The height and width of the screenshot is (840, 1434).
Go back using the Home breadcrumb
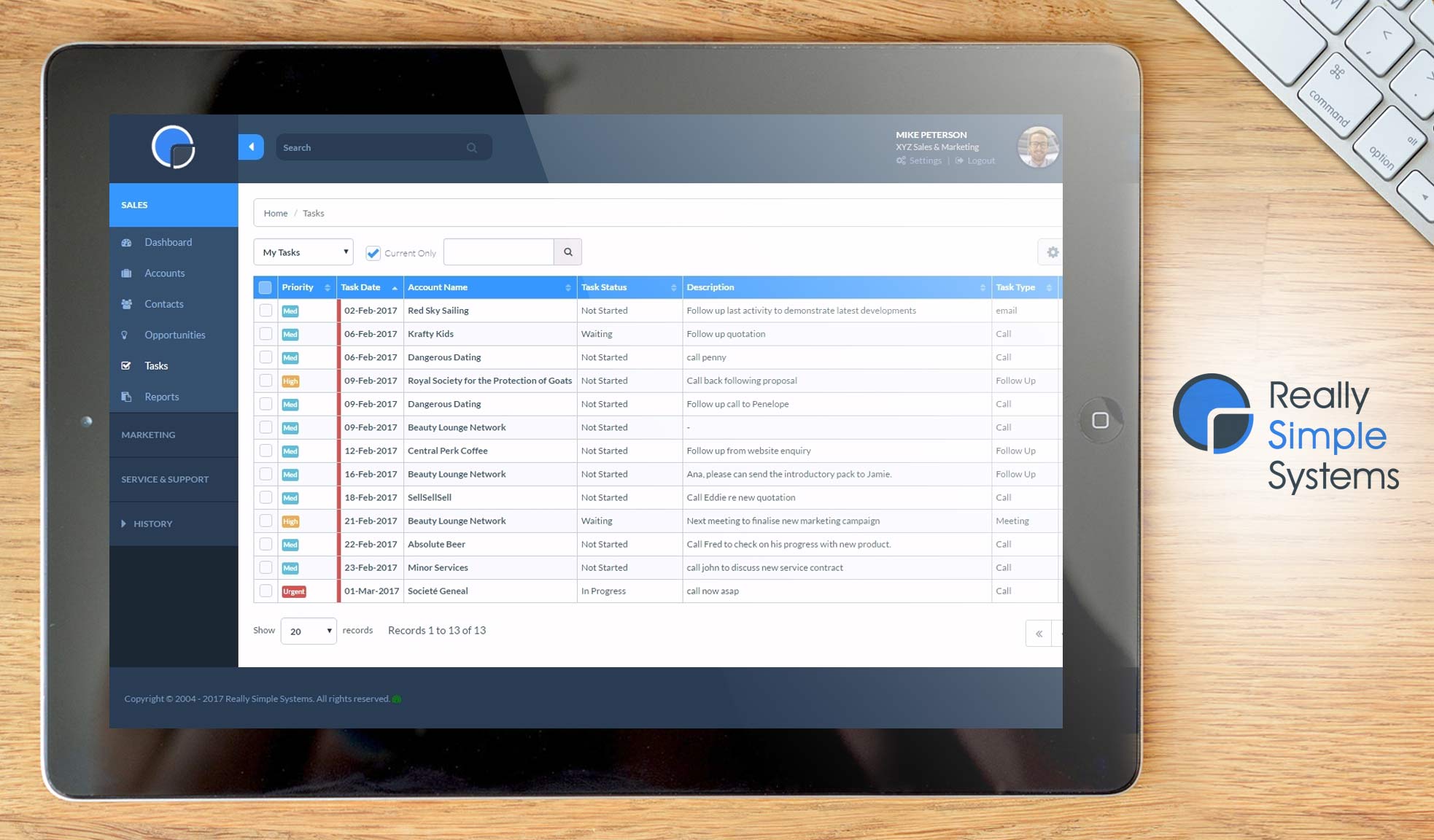[x=275, y=213]
